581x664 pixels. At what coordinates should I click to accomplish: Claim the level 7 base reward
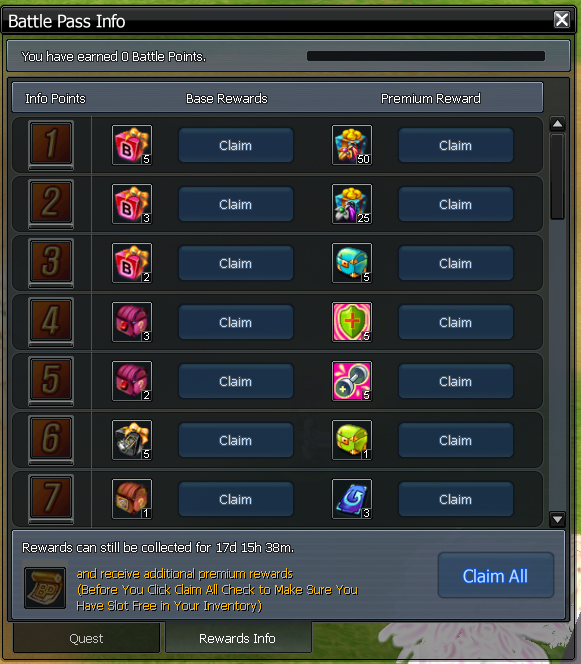click(x=235, y=499)
